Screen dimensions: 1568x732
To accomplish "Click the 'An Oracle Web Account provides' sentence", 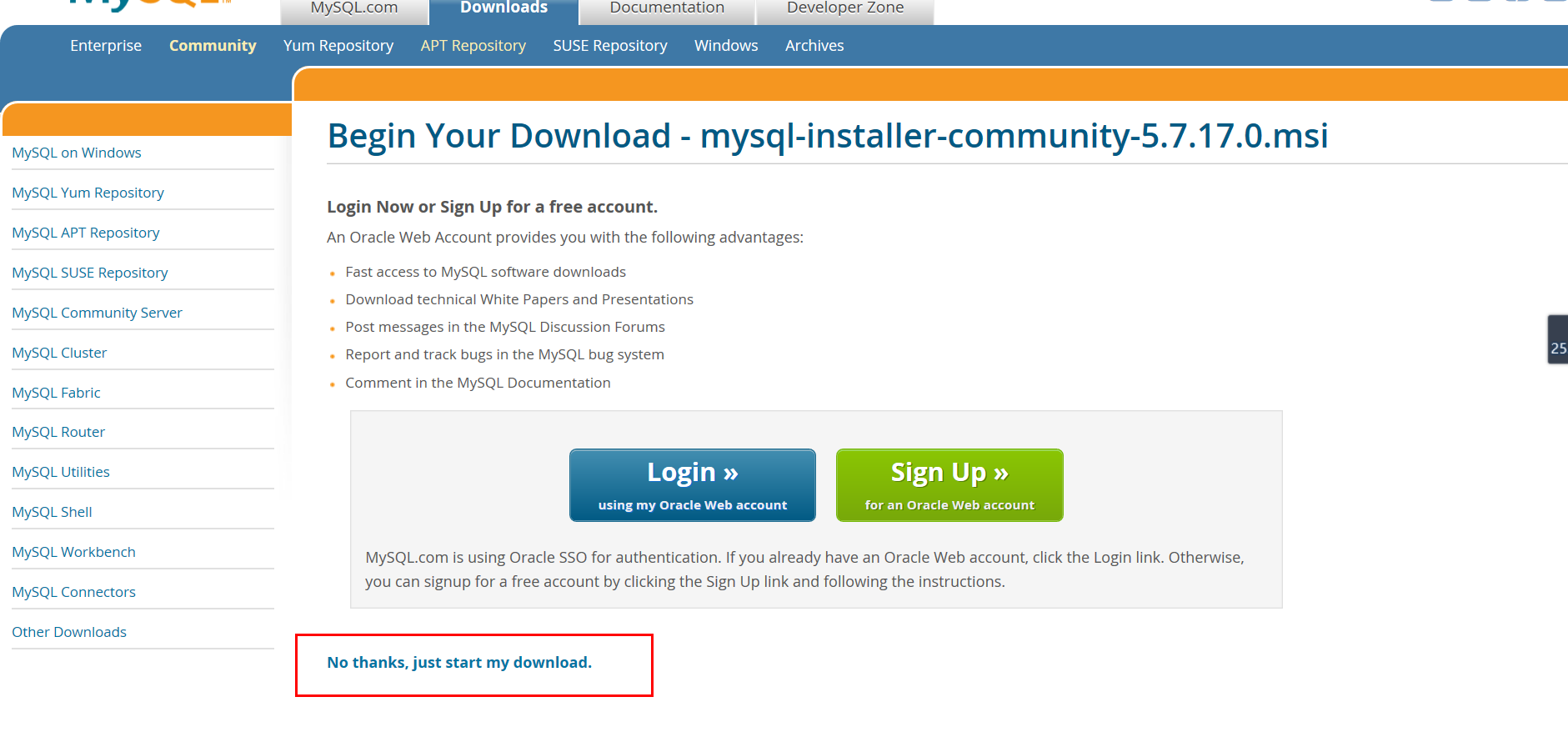I will click(565, 238).
